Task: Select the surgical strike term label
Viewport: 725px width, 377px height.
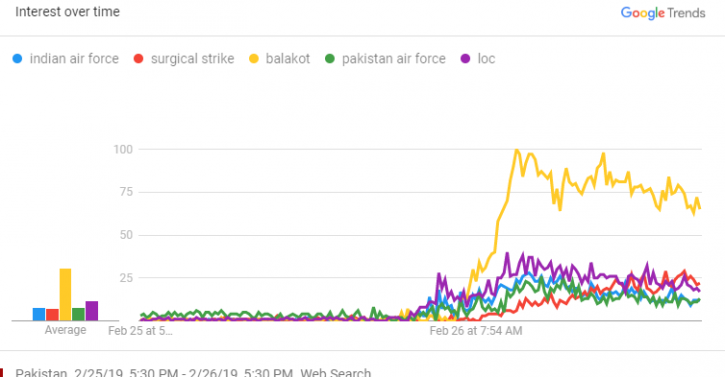Action: click(x=192, y=59)
